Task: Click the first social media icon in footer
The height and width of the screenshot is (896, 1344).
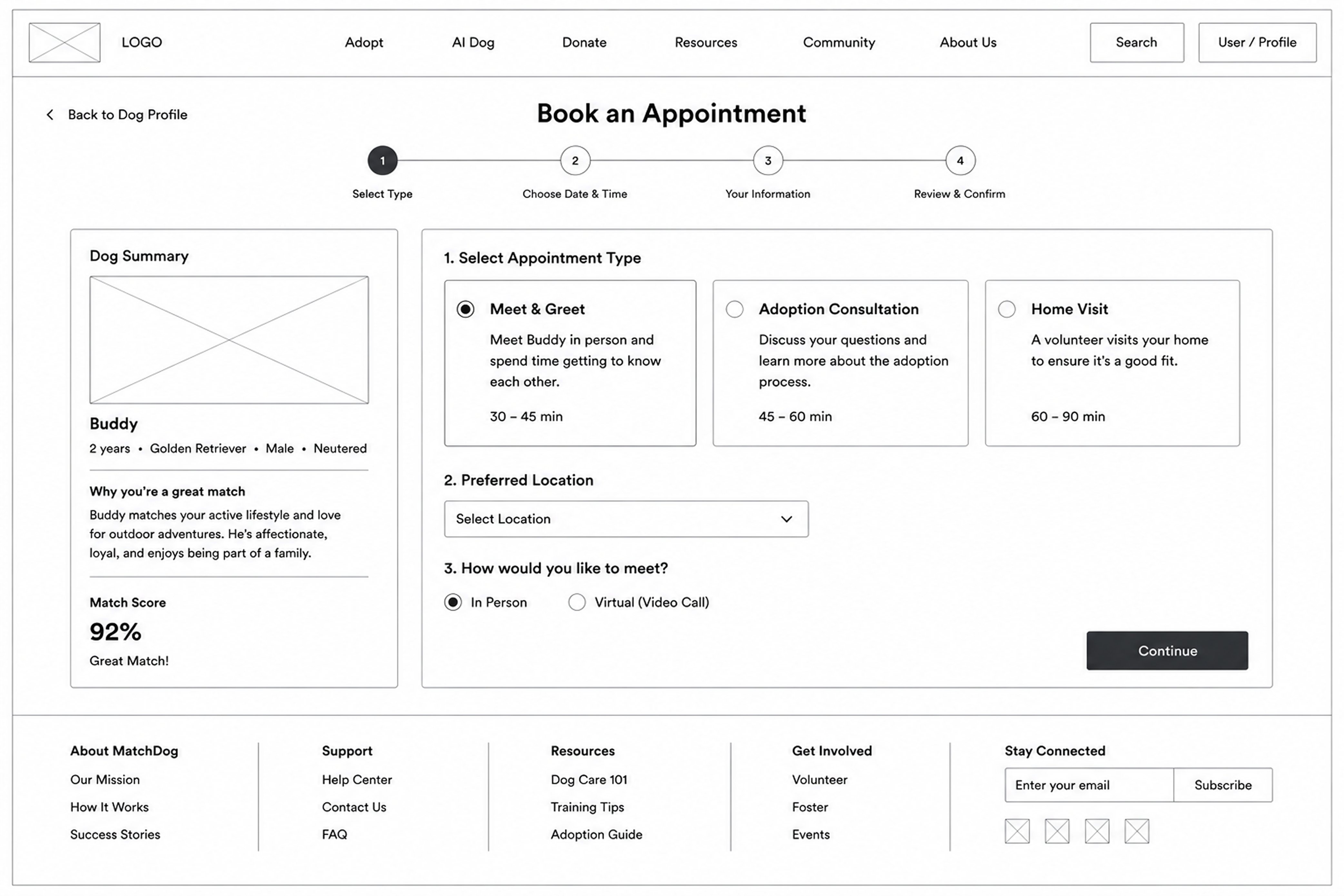Action: [x=1017, y=831]
